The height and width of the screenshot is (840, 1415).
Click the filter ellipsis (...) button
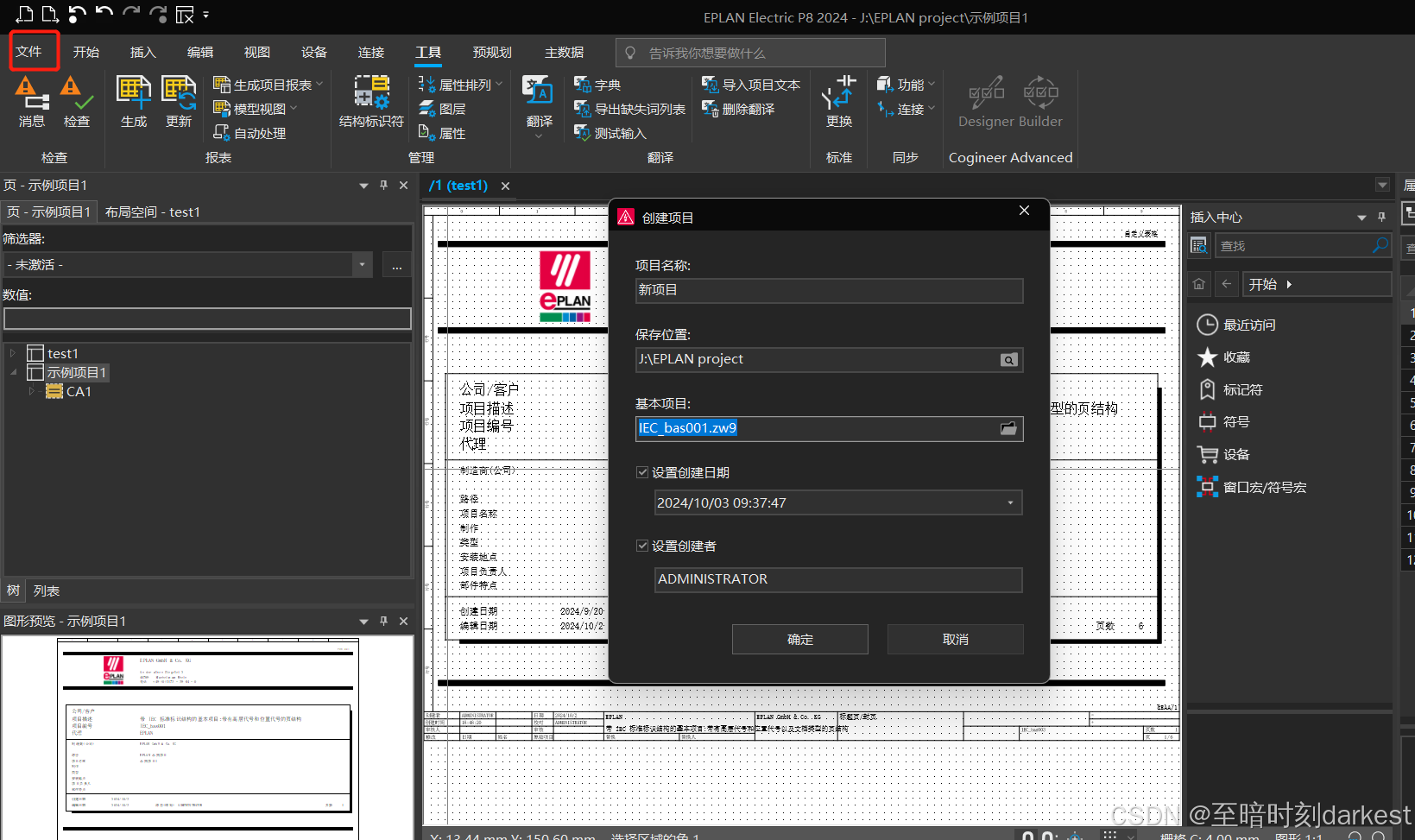coord(396,265)
